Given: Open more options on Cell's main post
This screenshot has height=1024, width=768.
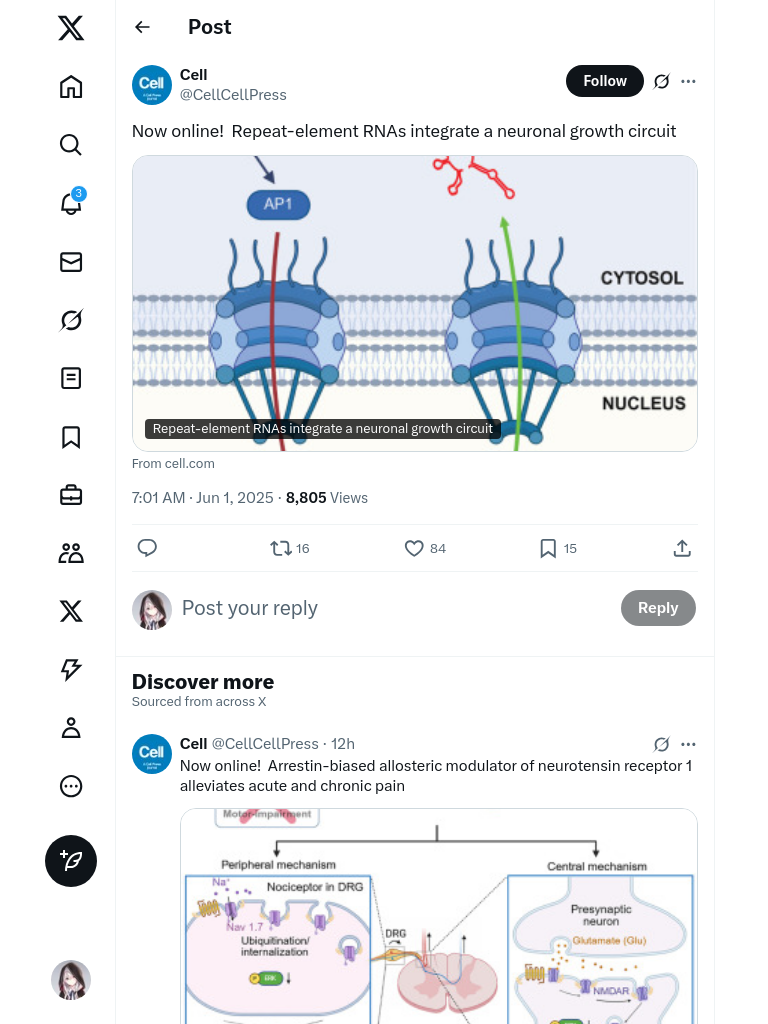Looking at the screenshot, I should 688,81.
